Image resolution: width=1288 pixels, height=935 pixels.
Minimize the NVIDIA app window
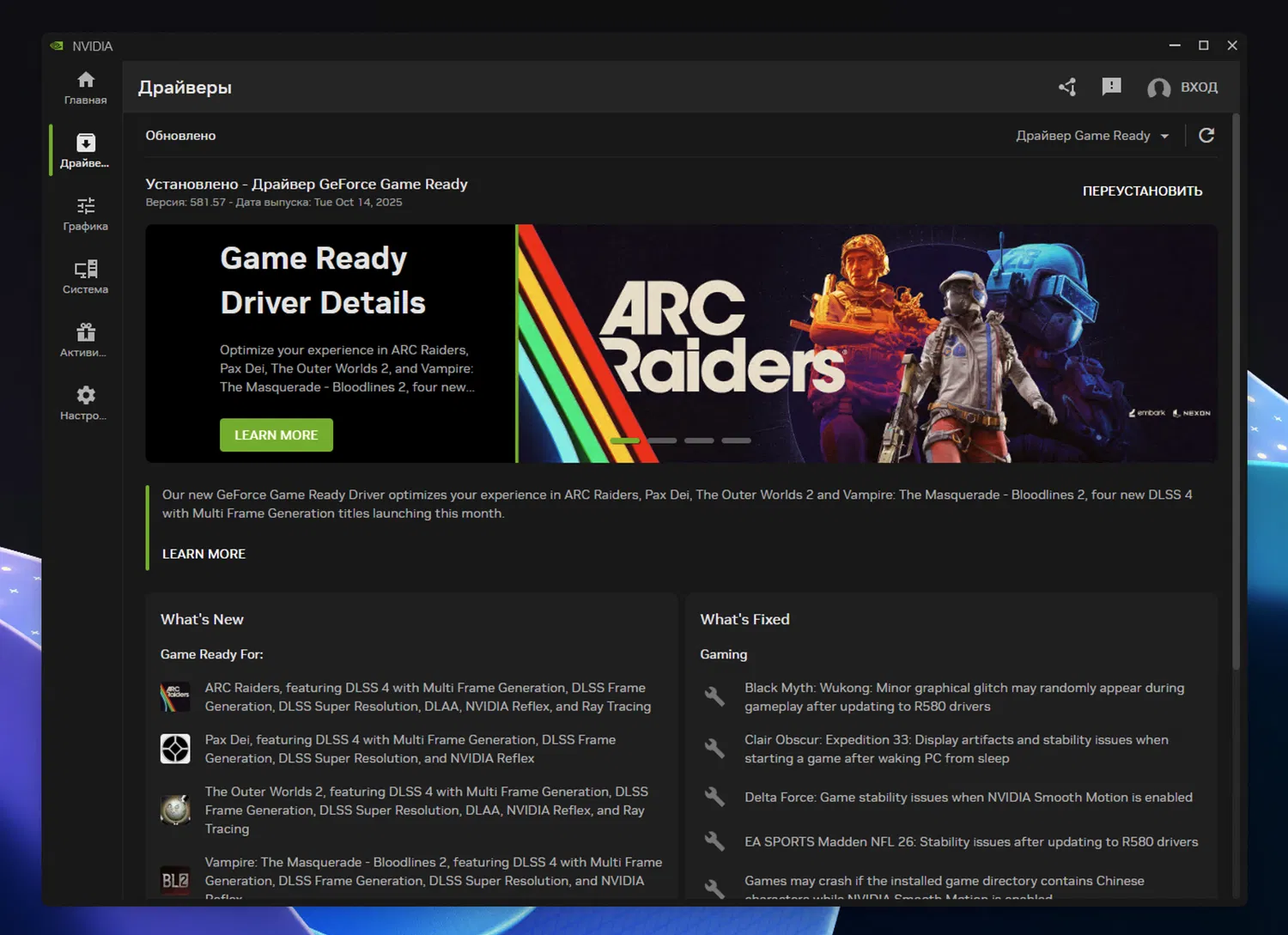click(1175, 46)
